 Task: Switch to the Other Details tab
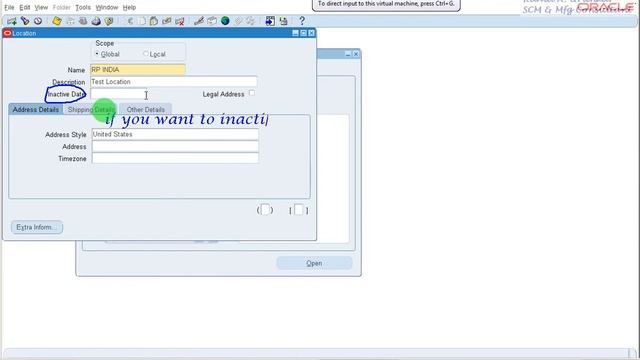(x=145, y=109)
